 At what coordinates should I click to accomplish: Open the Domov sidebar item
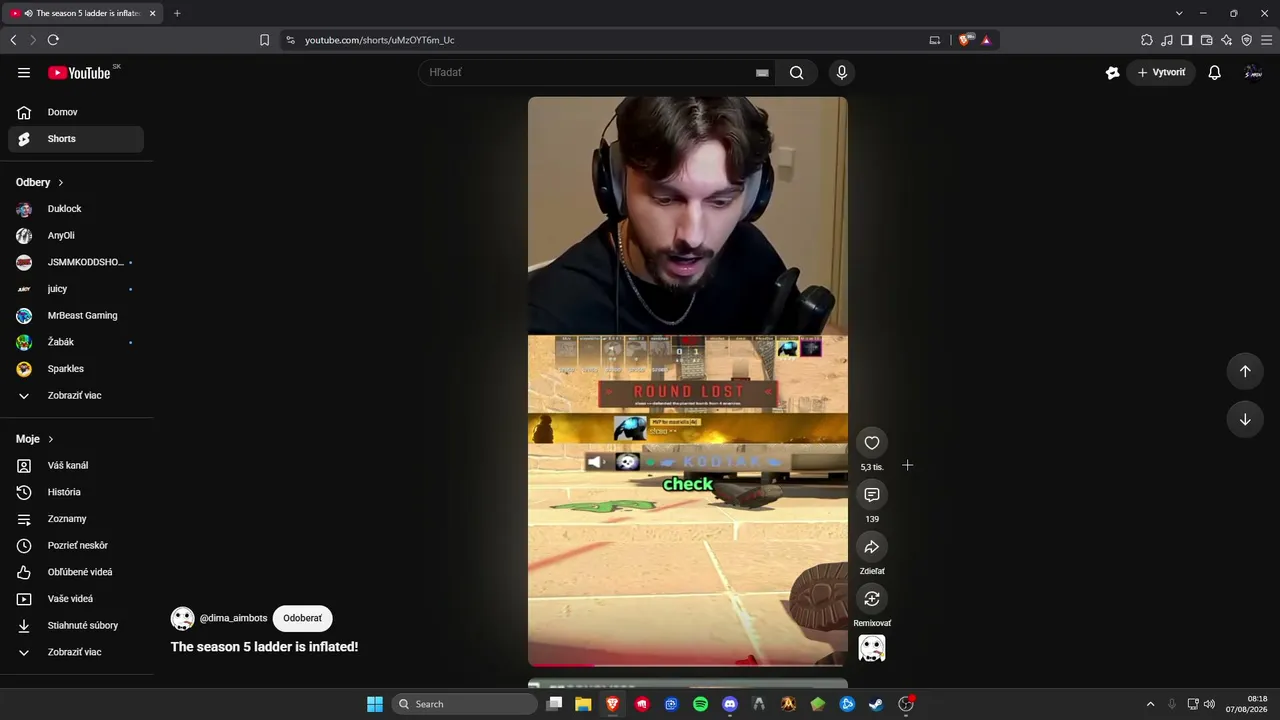(x=76, y=112)
